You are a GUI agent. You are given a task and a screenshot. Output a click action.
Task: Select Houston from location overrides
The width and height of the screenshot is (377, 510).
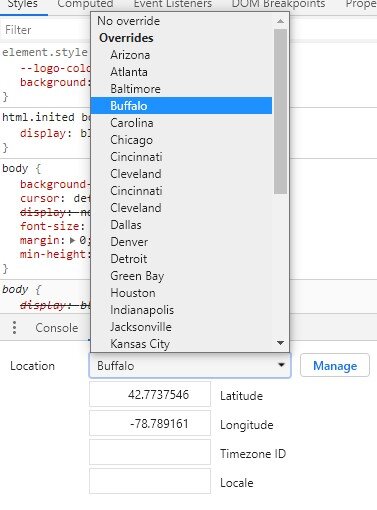pyautogui.click(x=181, y=293)
